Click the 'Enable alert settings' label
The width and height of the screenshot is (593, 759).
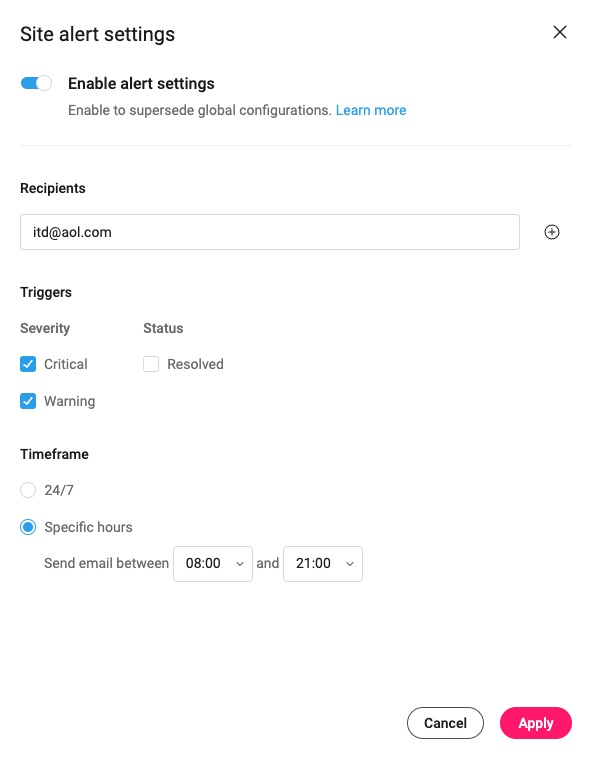click(141, 83)
